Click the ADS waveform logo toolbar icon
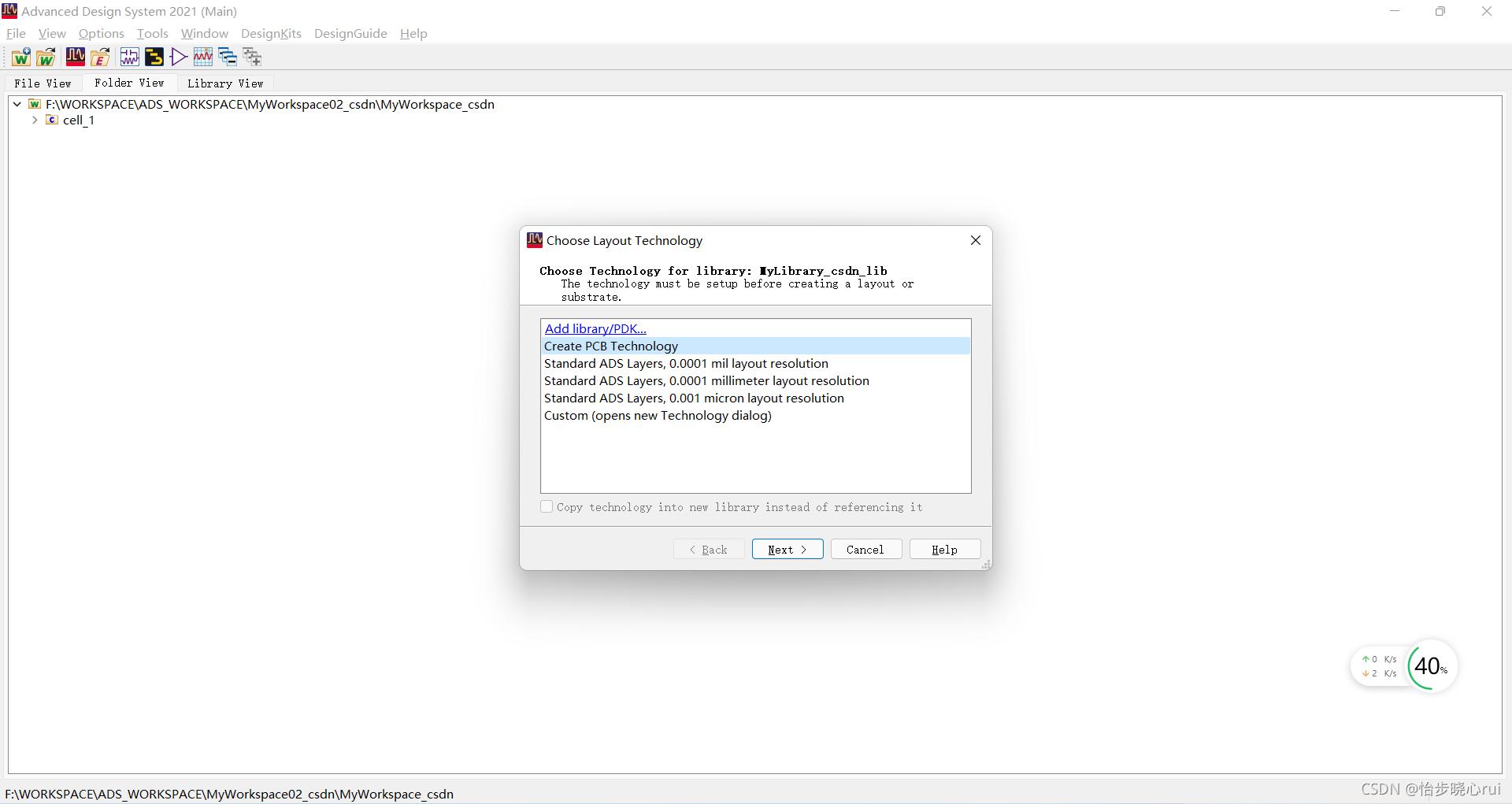This screenshot has height=804, width=1512. (x=76, y=57)
